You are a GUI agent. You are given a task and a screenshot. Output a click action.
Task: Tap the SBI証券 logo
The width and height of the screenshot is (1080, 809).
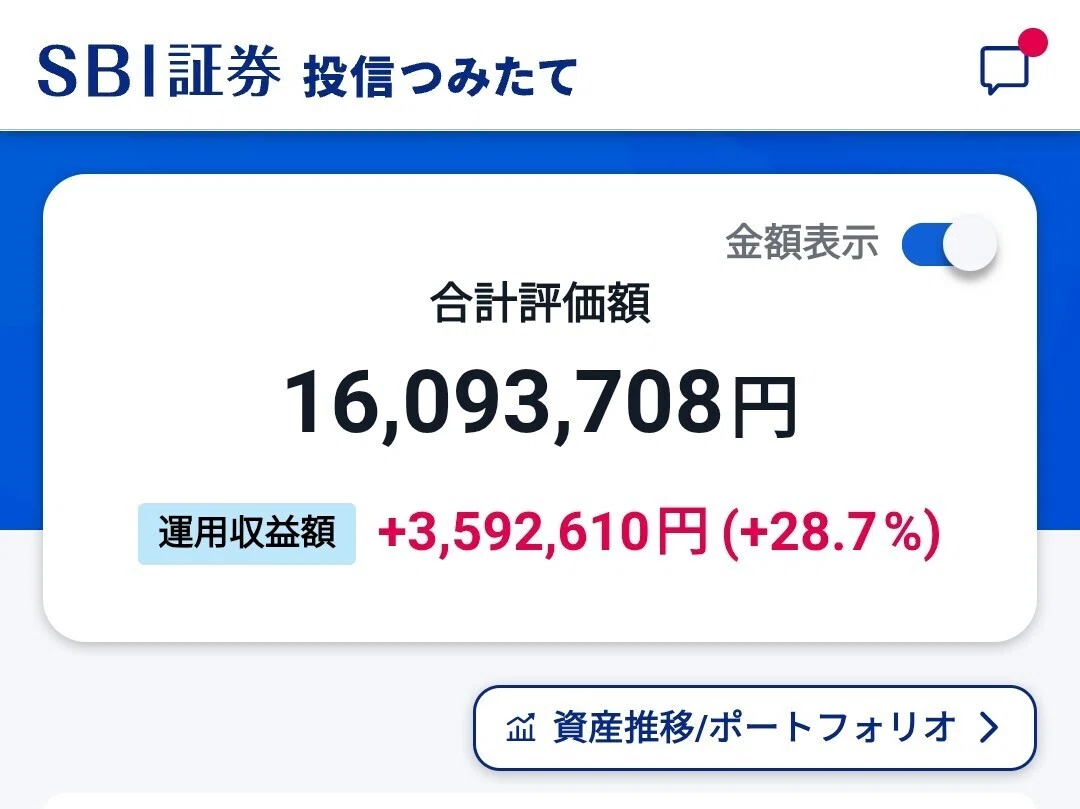pyautogui.click(x=159, y=70)
